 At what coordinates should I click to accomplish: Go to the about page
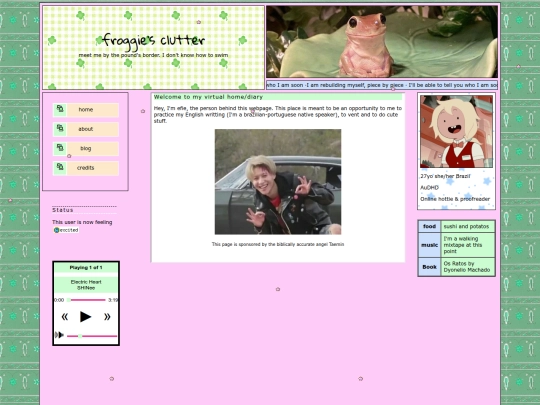pos(86,129)
